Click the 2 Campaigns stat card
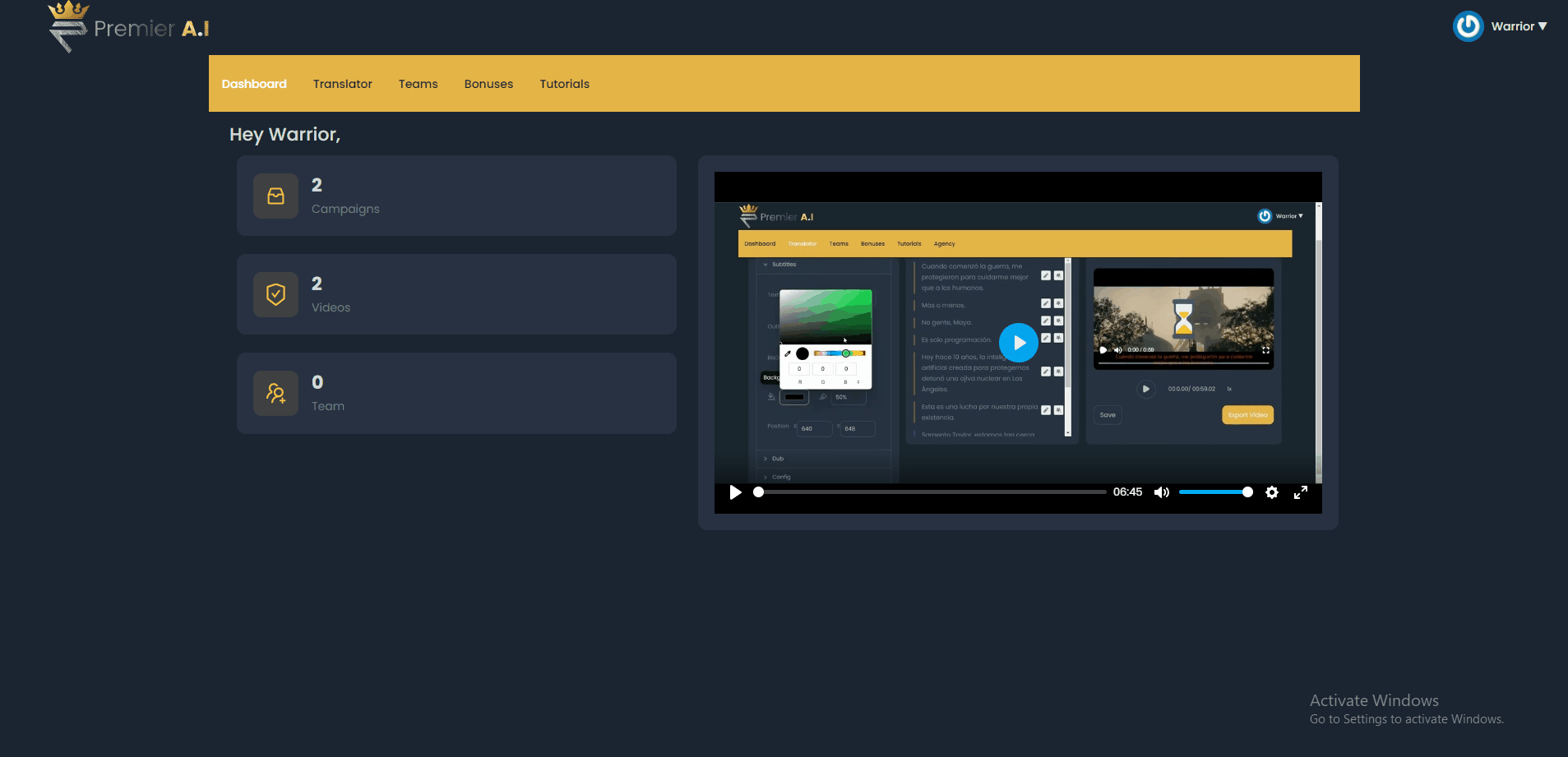 [x=456, y=196]
